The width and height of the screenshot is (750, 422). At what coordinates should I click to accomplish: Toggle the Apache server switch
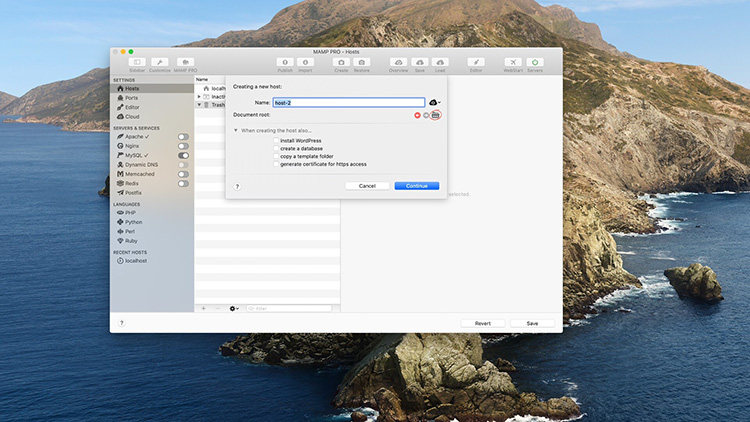tap(183, 137)
